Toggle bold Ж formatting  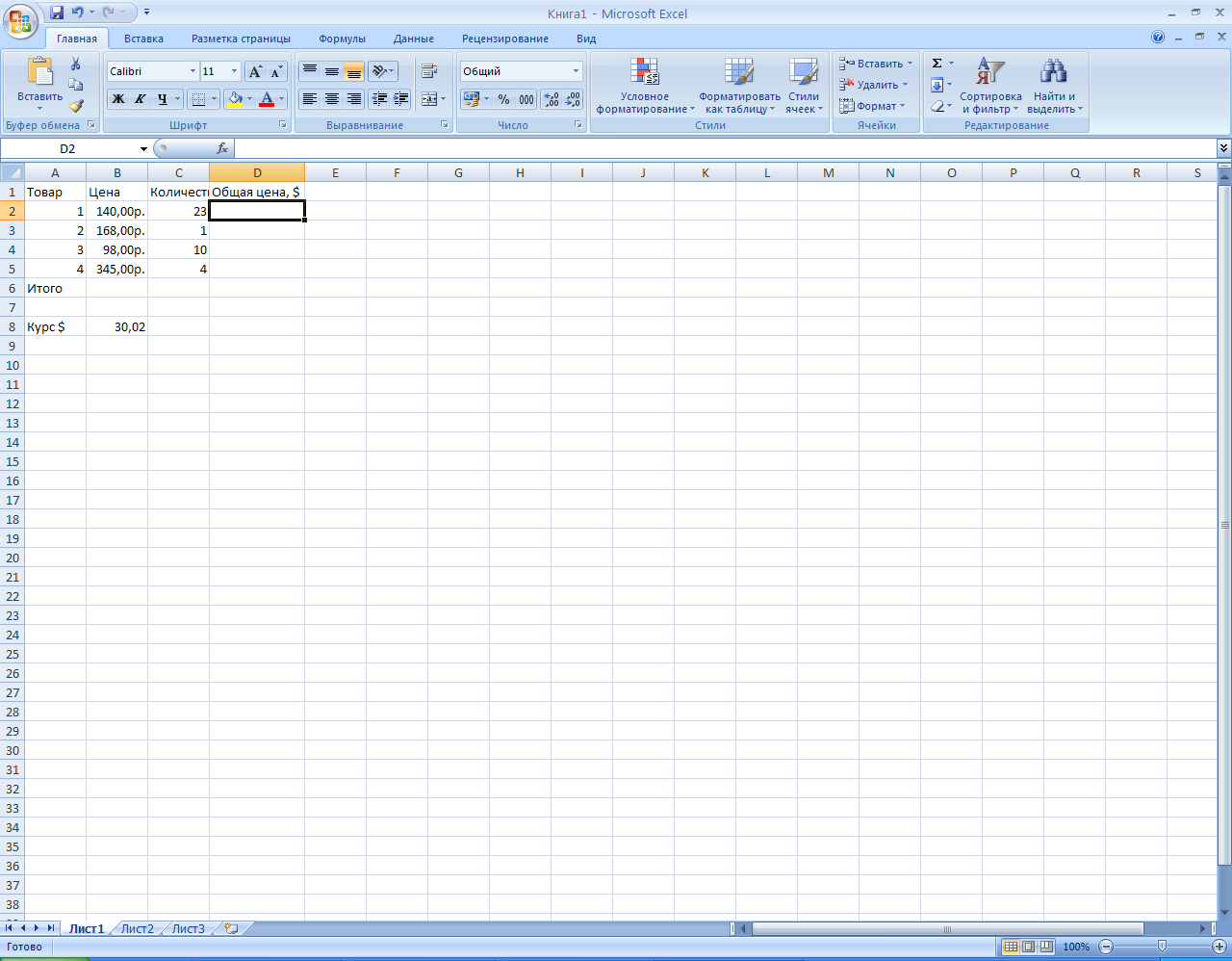[x=118, y=99]
